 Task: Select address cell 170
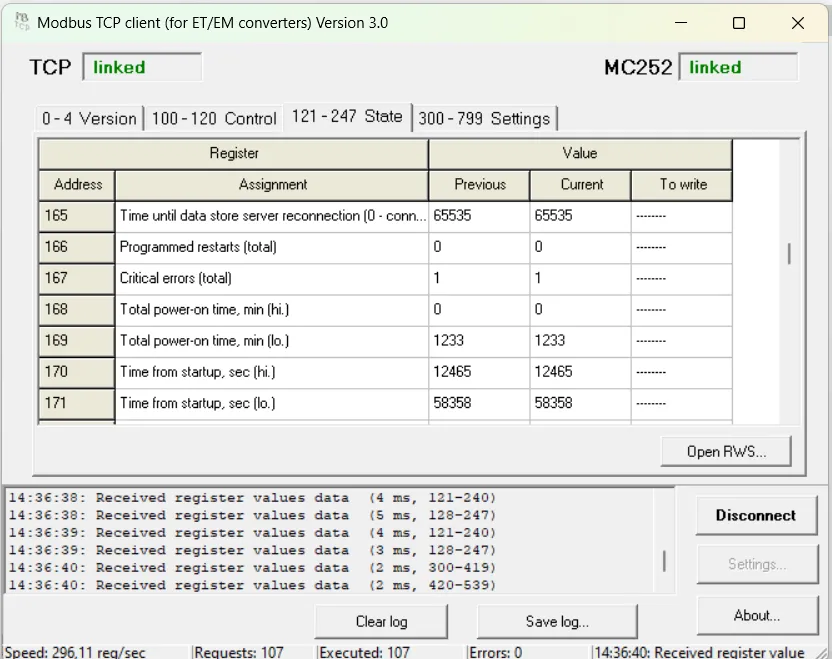(77, 372)
